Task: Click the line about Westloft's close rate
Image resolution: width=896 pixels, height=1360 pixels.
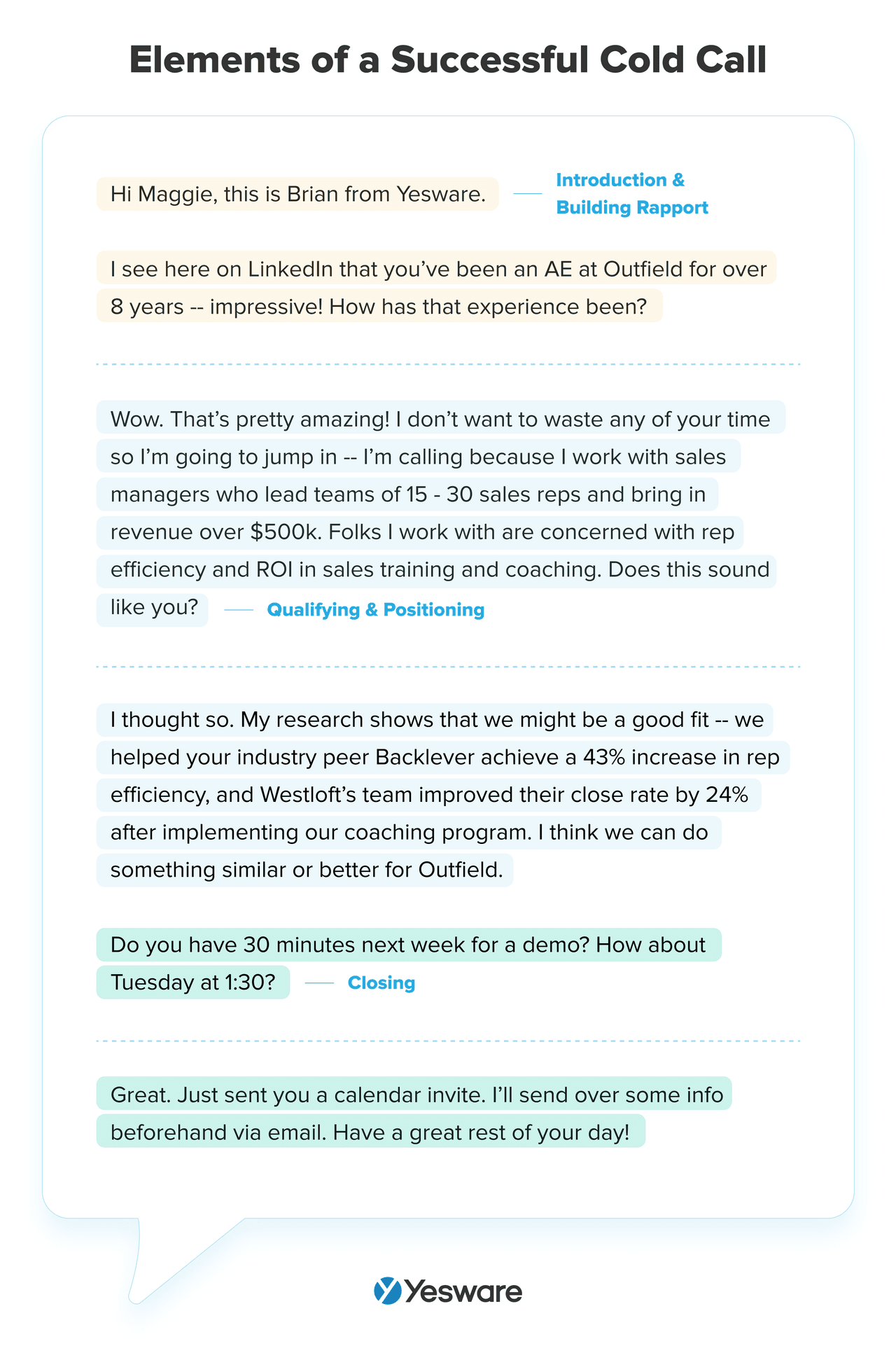Action: 428,795
